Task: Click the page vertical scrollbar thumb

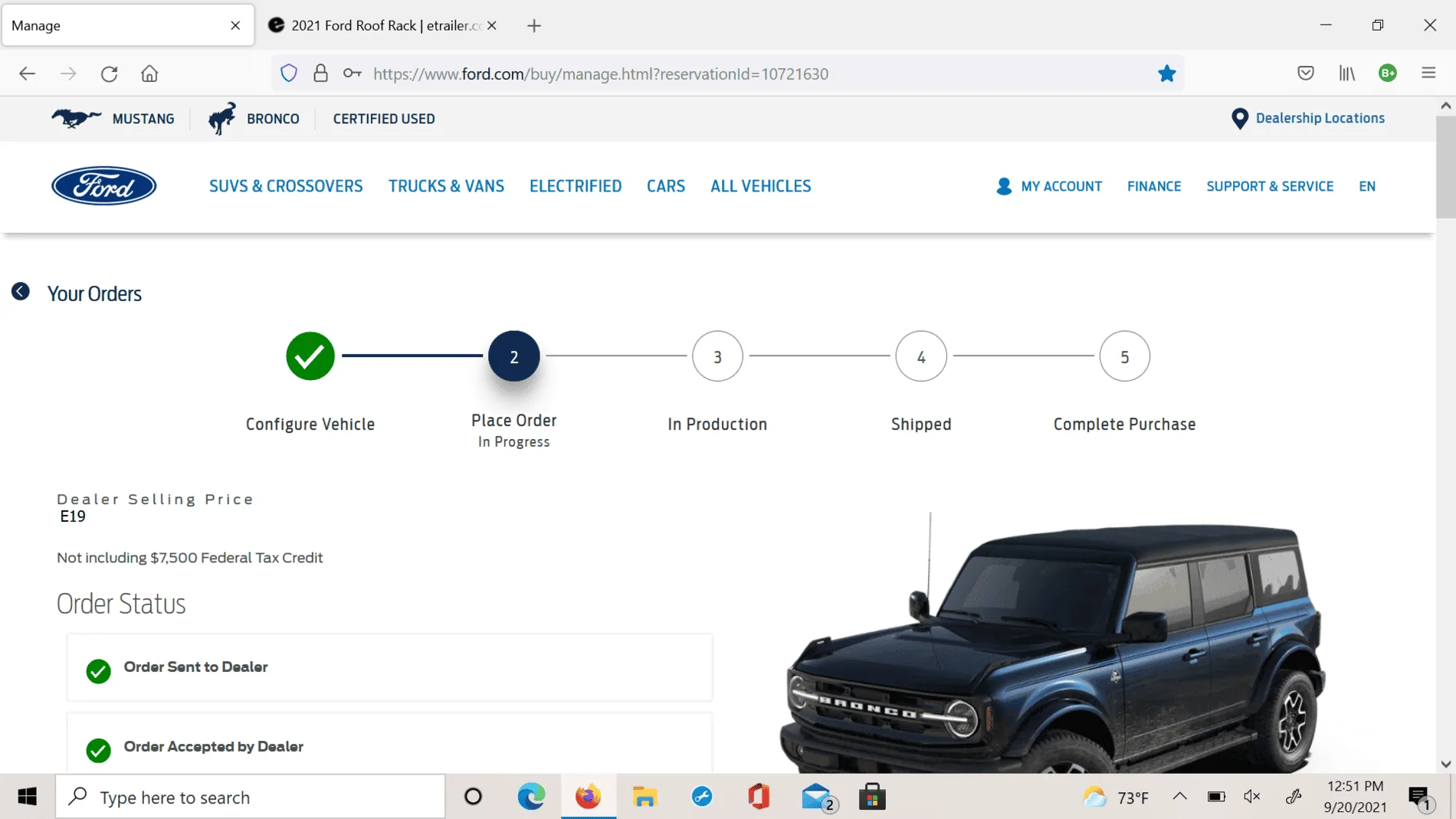Action: tap(1445, 168)
